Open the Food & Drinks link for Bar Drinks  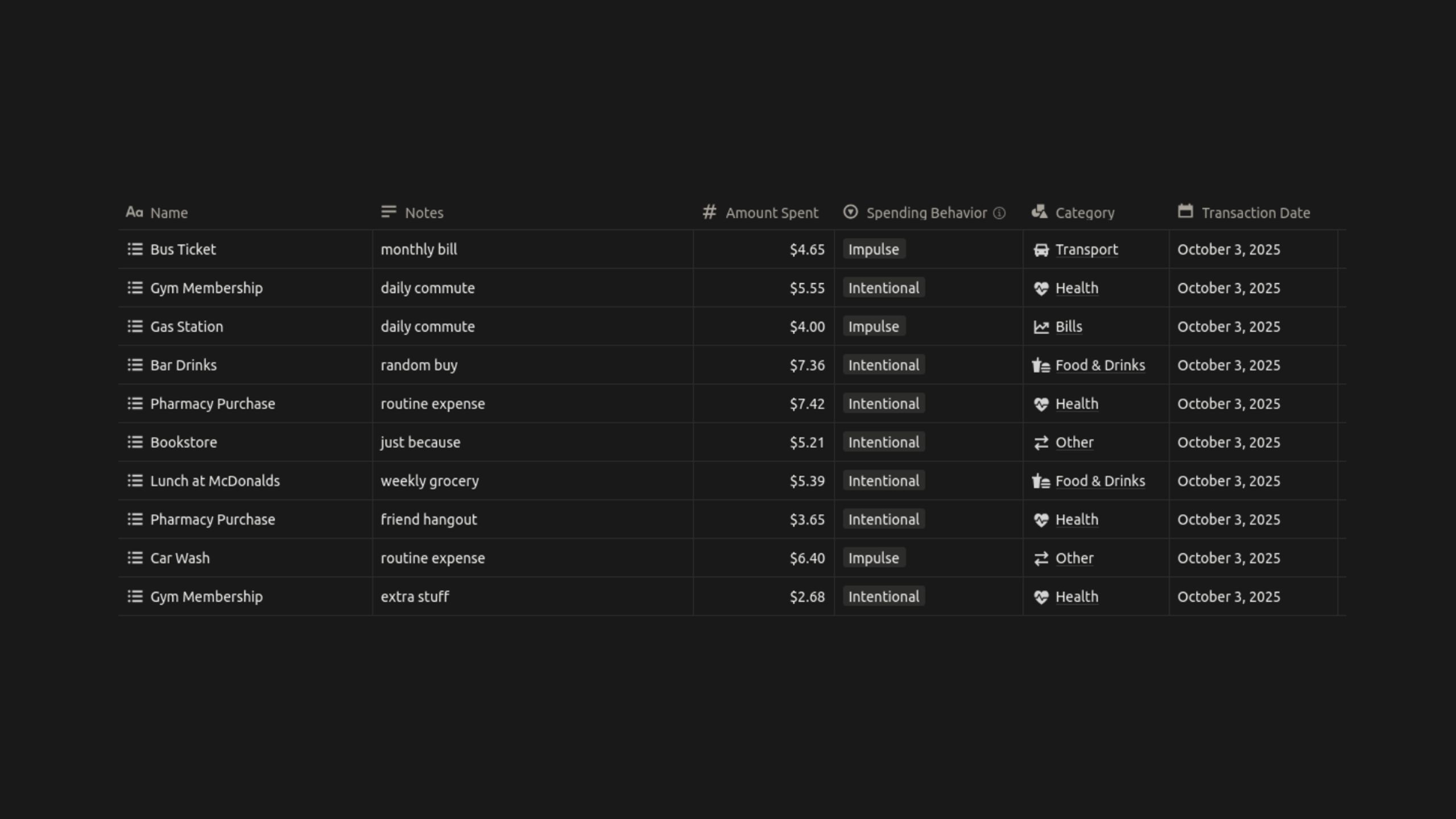(x=1100, y=365)
